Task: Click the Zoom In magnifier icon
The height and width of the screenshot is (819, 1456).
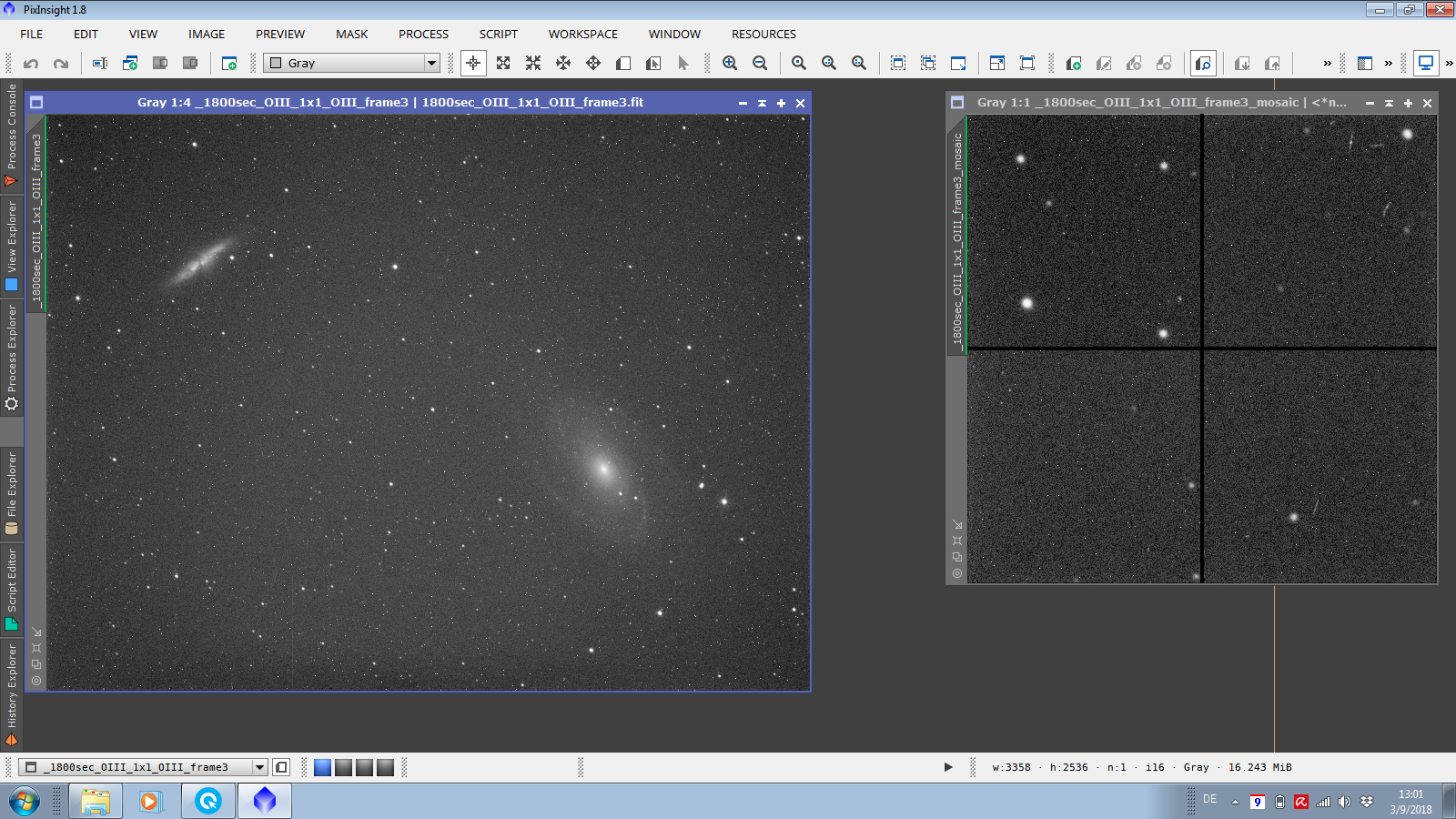Action: click(x=730, y=64)
